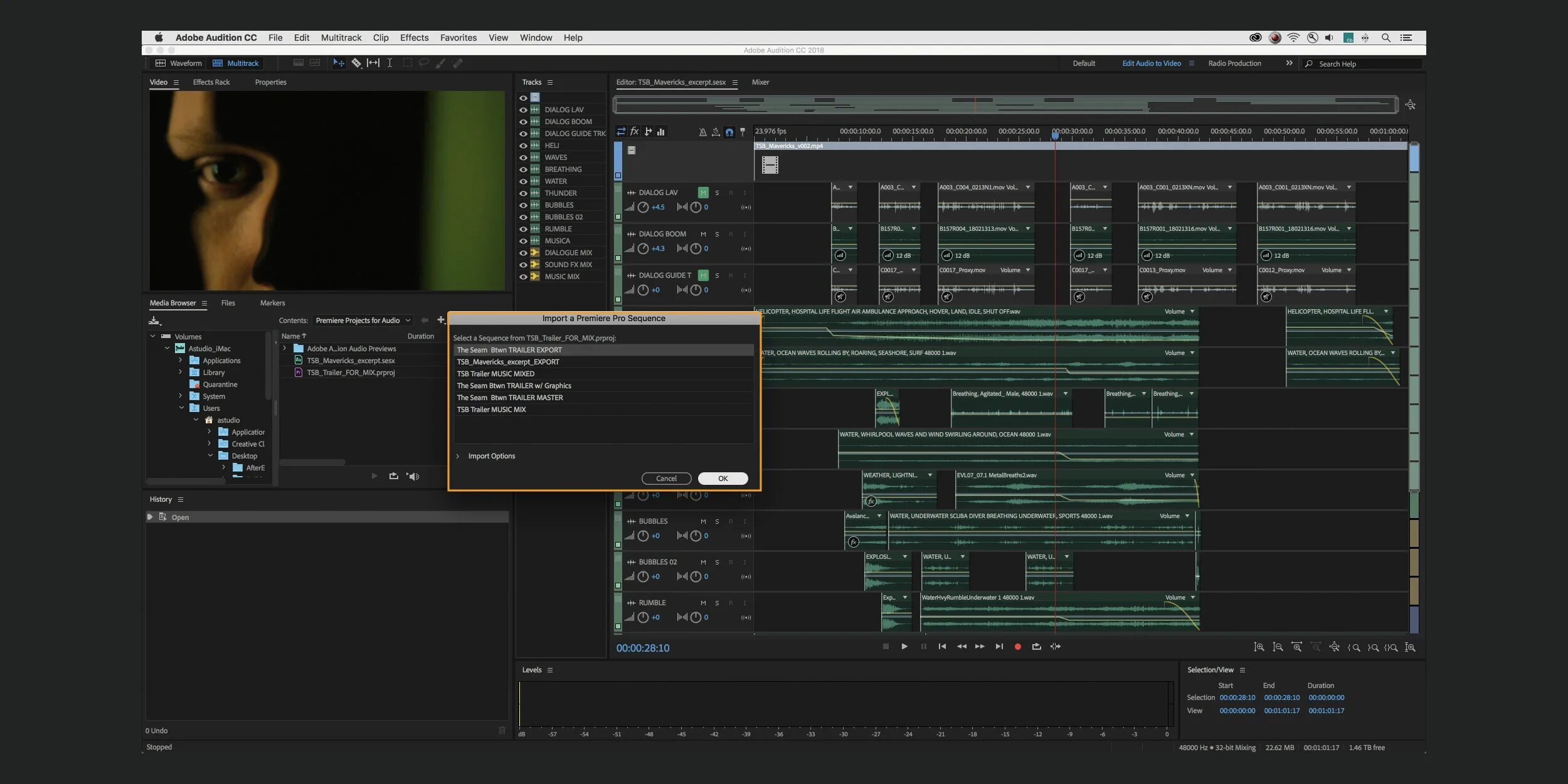Collapse the Volumes tree node

pos(152,336)
